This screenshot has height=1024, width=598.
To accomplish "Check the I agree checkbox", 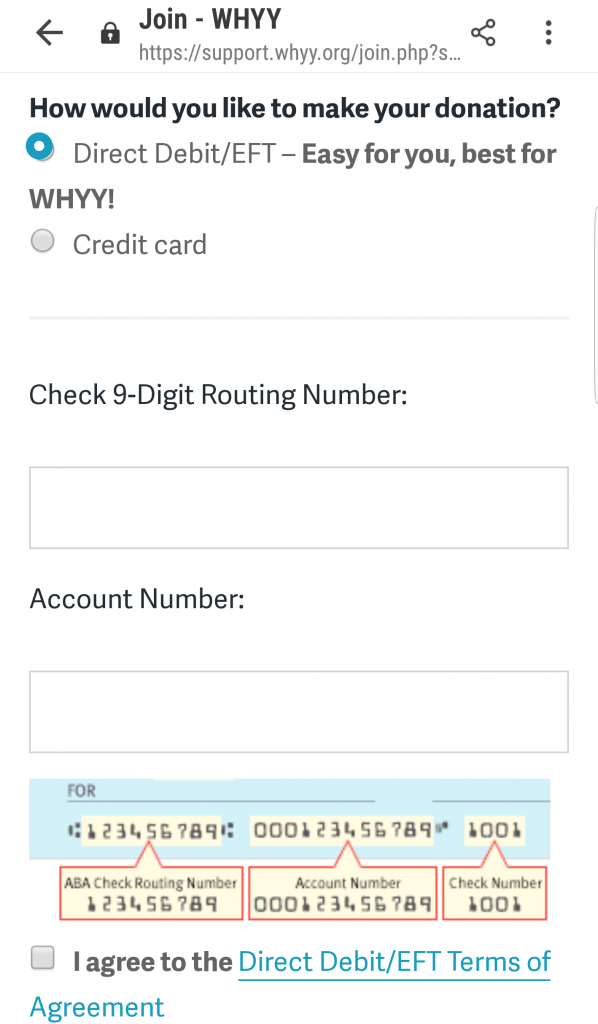I will (43, 958).
